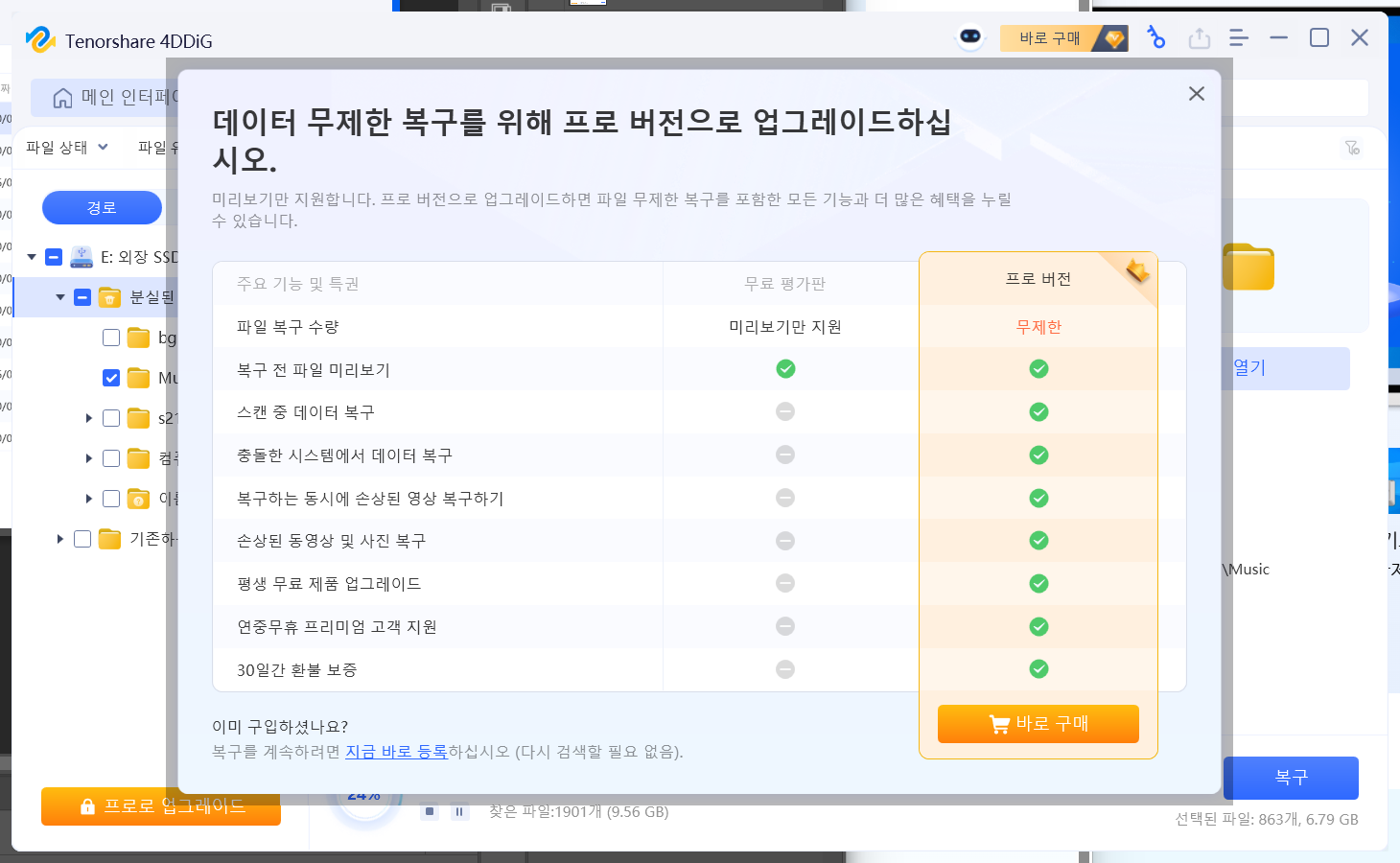
Task: Click the orange 바로 구매 purchase button
Action: click(x=1038, y=724)
